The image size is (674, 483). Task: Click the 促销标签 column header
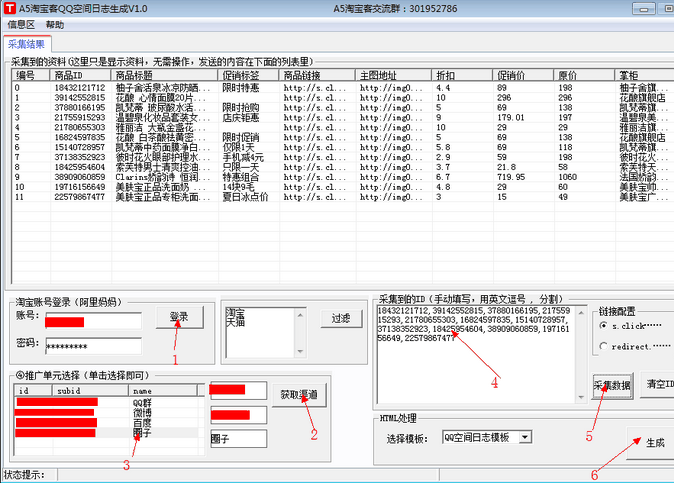click(248, 75)
